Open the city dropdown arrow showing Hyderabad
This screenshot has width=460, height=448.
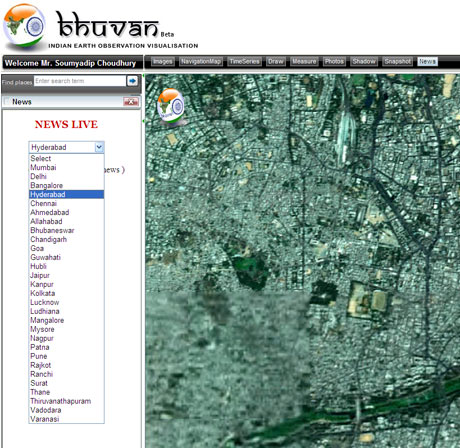[x=99, y=147]
